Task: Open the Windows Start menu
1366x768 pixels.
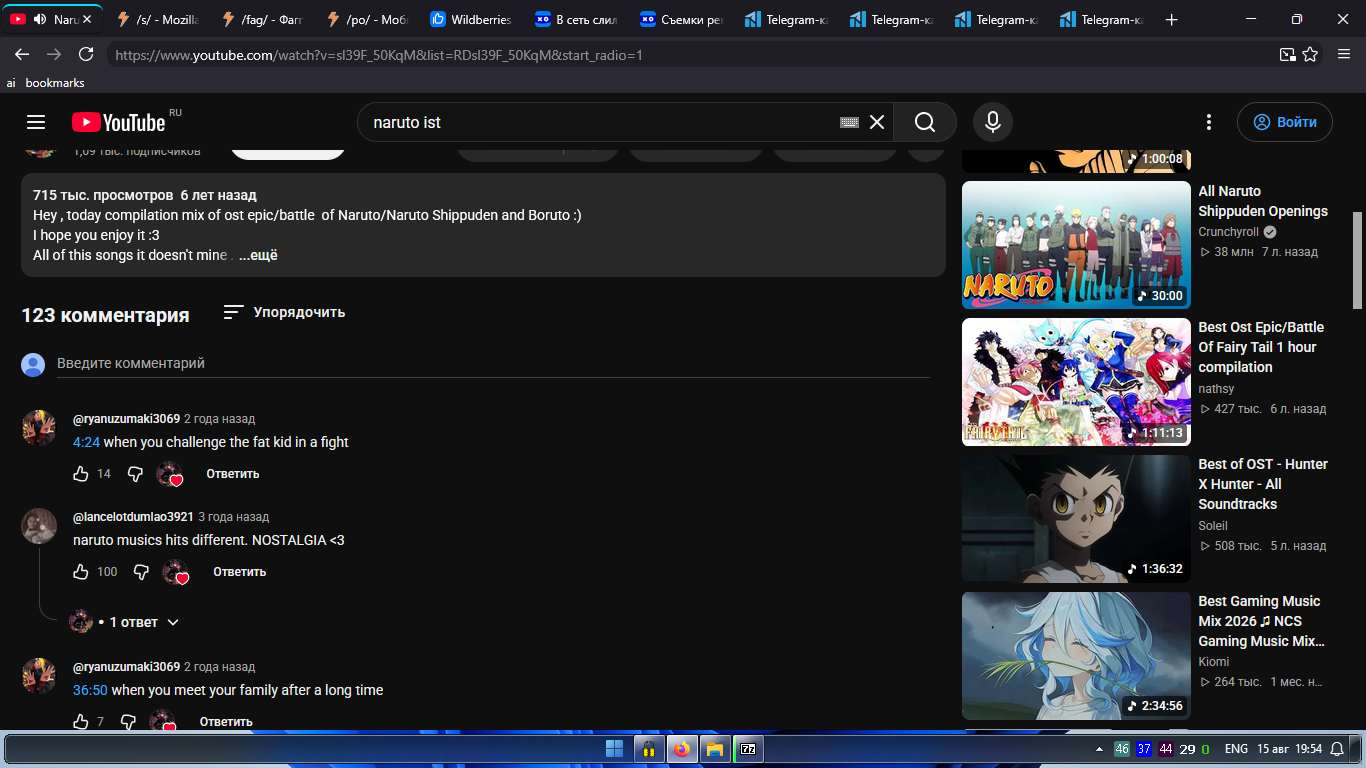Action: tap(615, 749)
